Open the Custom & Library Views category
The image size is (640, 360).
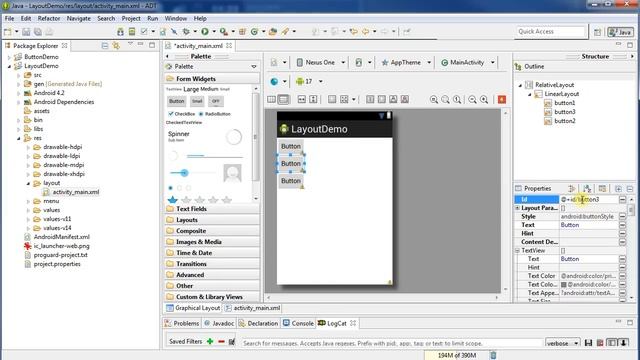point(212,297)
